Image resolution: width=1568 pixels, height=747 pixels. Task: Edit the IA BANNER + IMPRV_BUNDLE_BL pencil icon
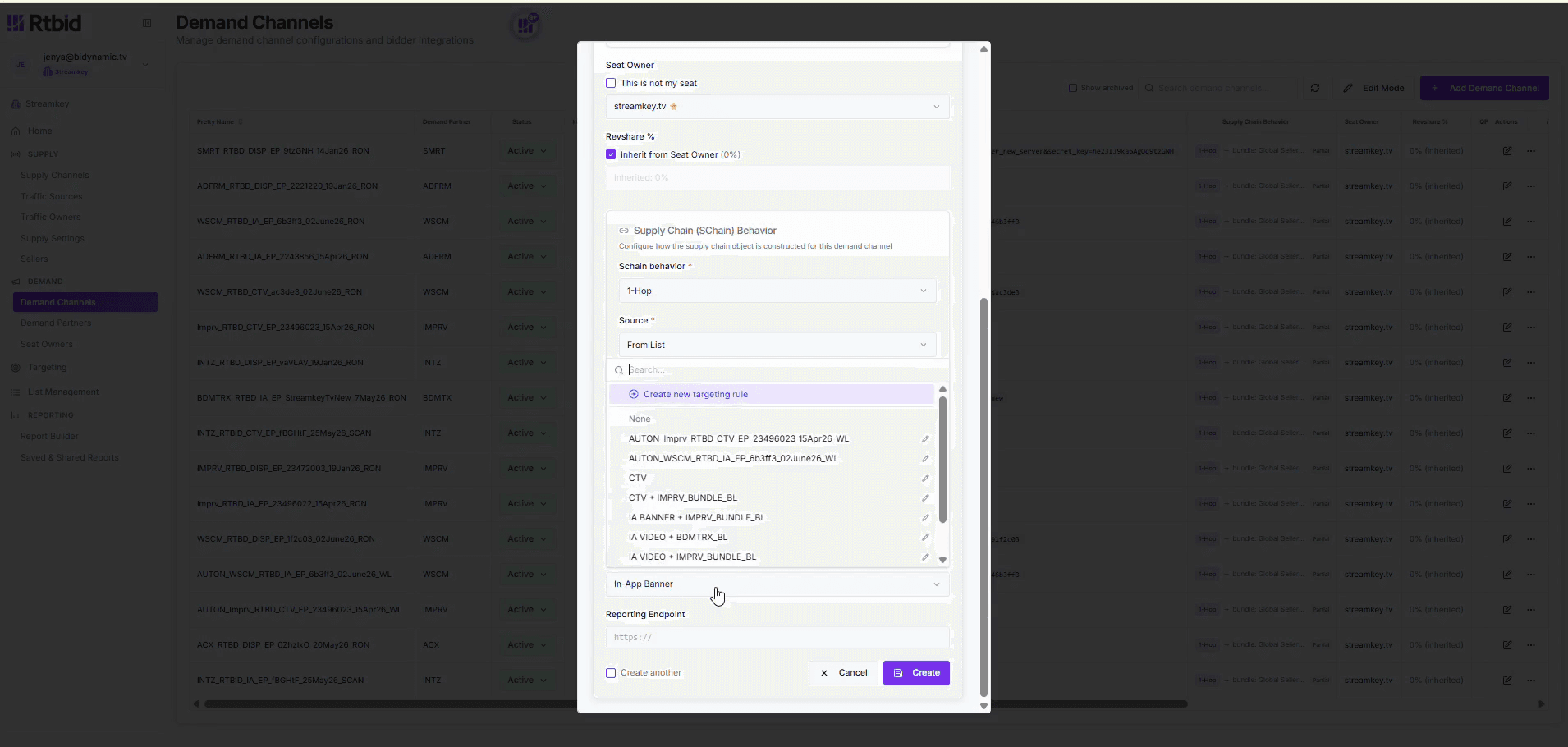925,517
